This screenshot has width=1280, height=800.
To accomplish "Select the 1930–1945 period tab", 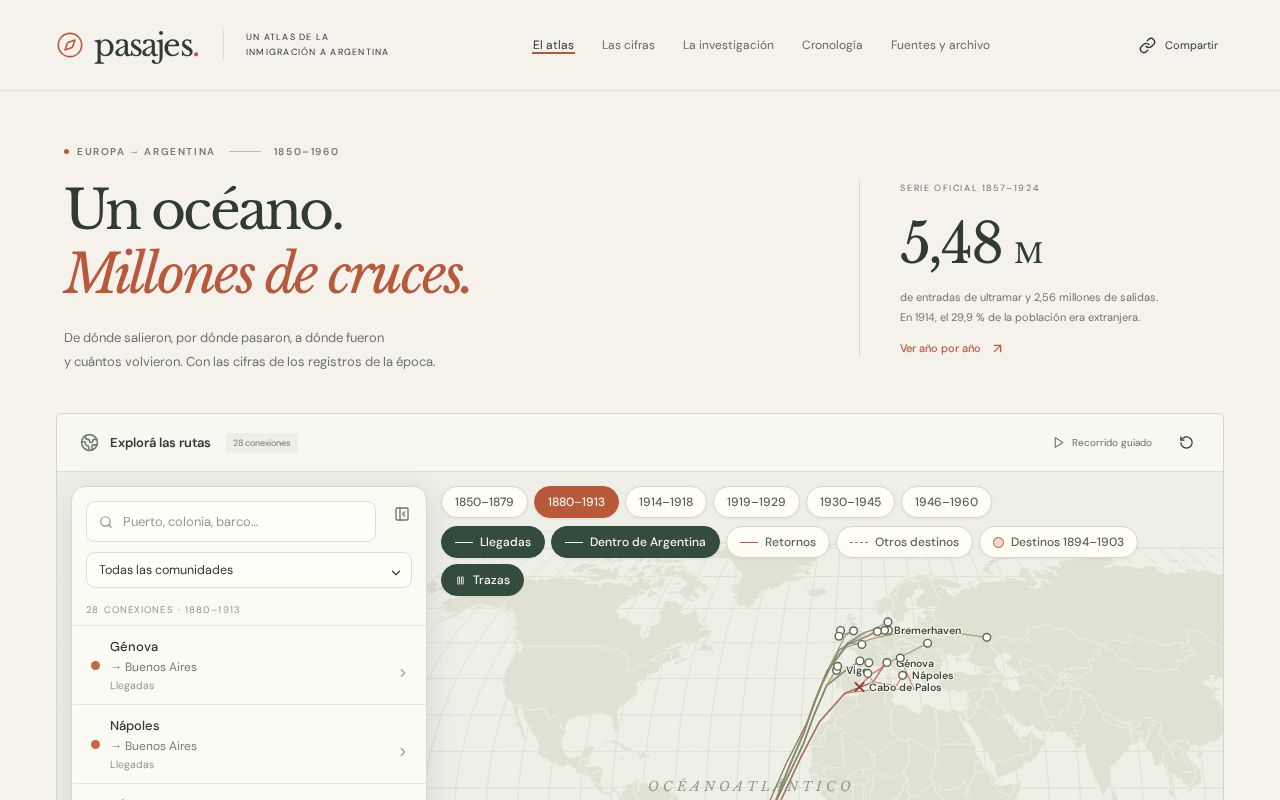I will [850, 502].
